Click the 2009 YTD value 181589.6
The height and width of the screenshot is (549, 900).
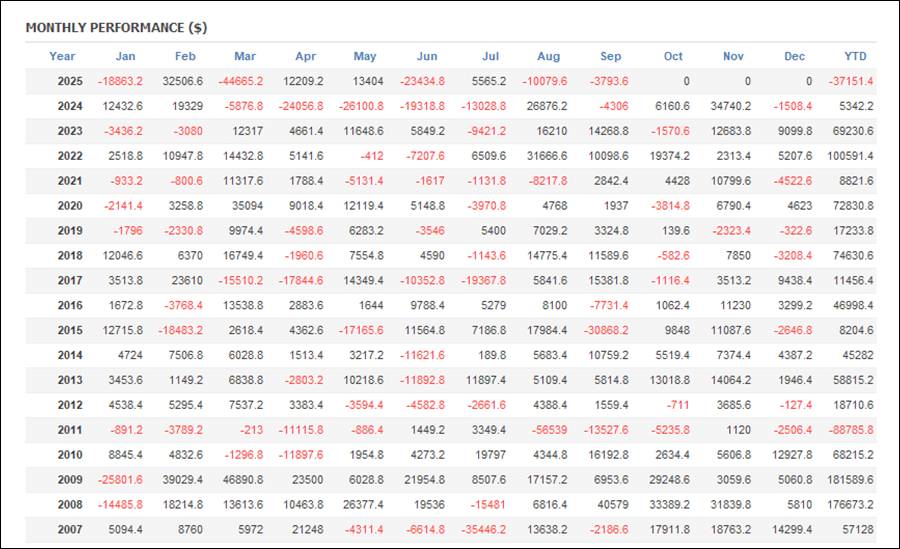849,481
